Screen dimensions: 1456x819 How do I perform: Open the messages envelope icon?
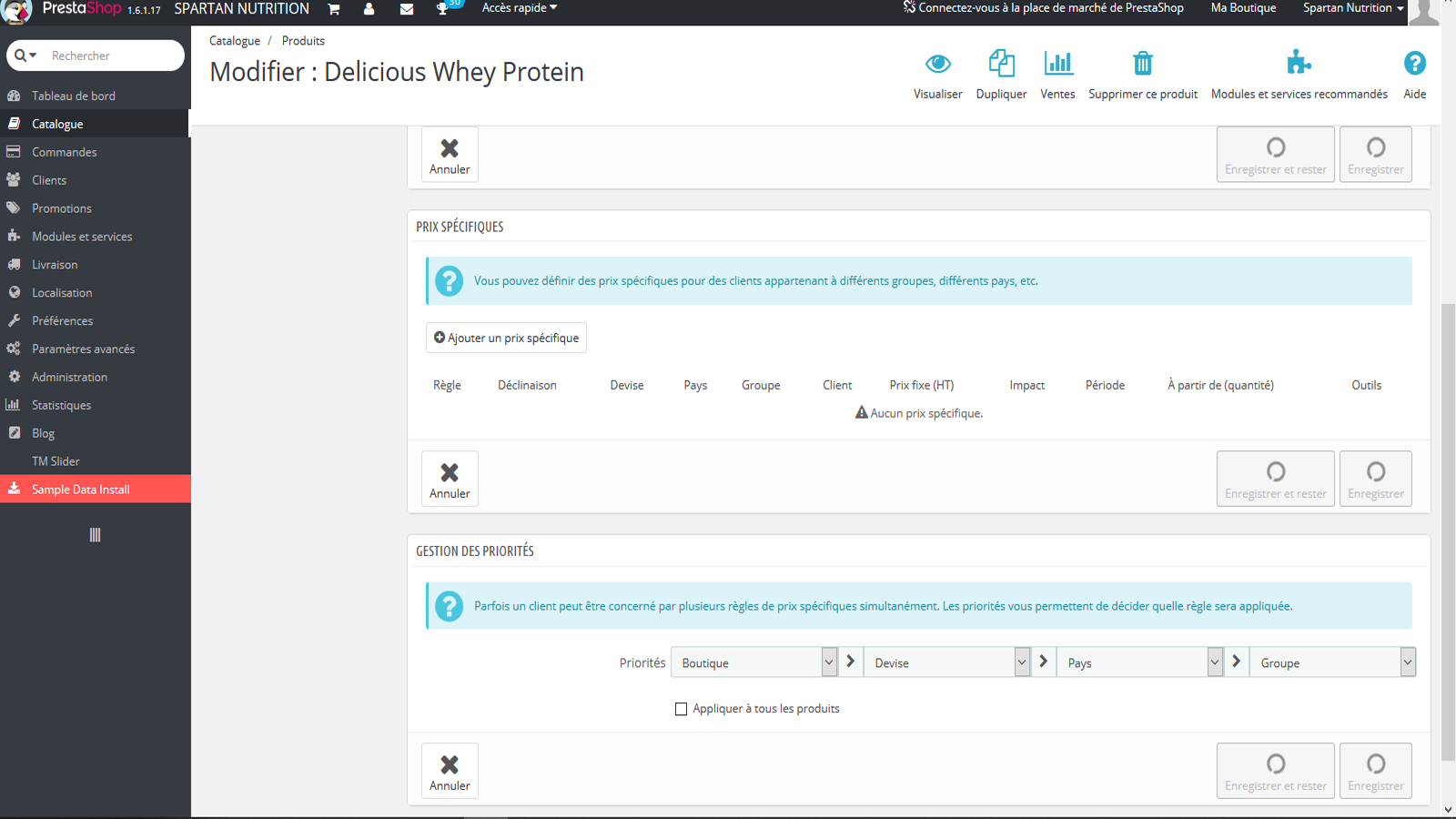(x=407, y=9)
